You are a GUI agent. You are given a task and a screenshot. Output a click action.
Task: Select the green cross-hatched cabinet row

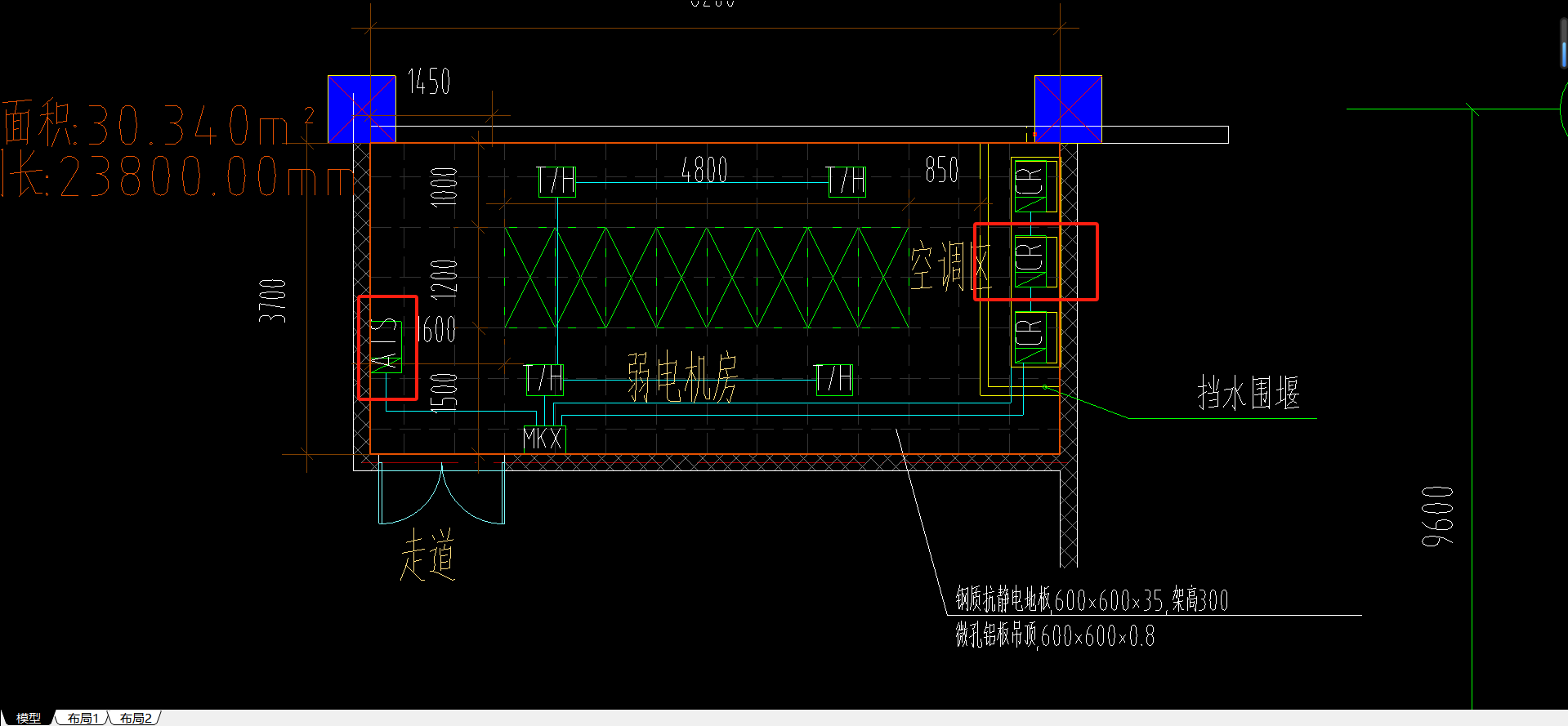point(707,278)
